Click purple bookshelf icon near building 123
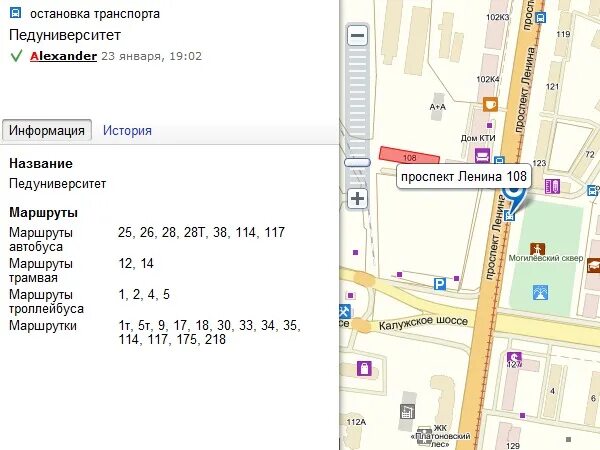Viewport: 600px width, 450px height. click(x=552, y=186)
